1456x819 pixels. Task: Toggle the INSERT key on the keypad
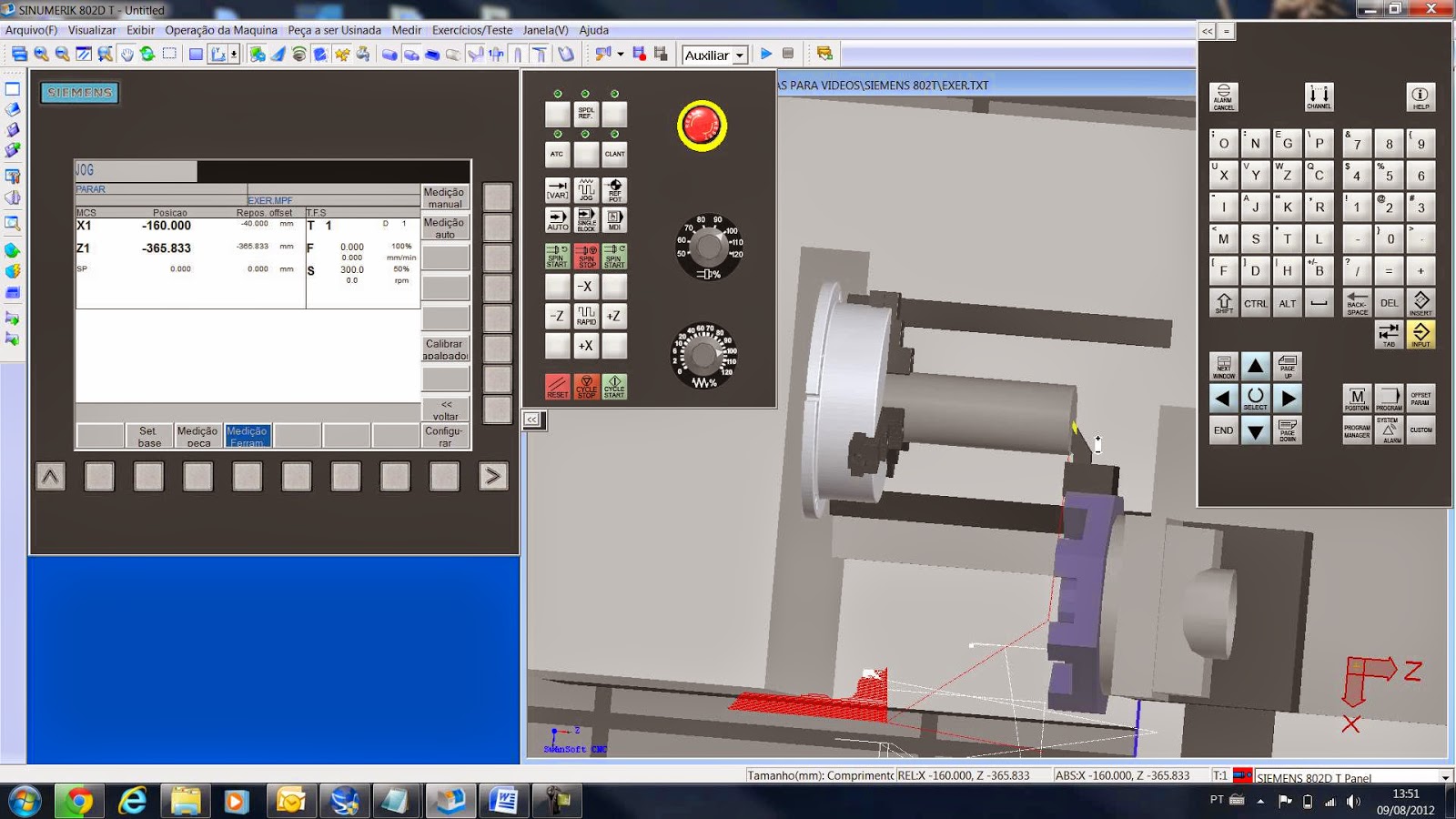click(1421, 303)
